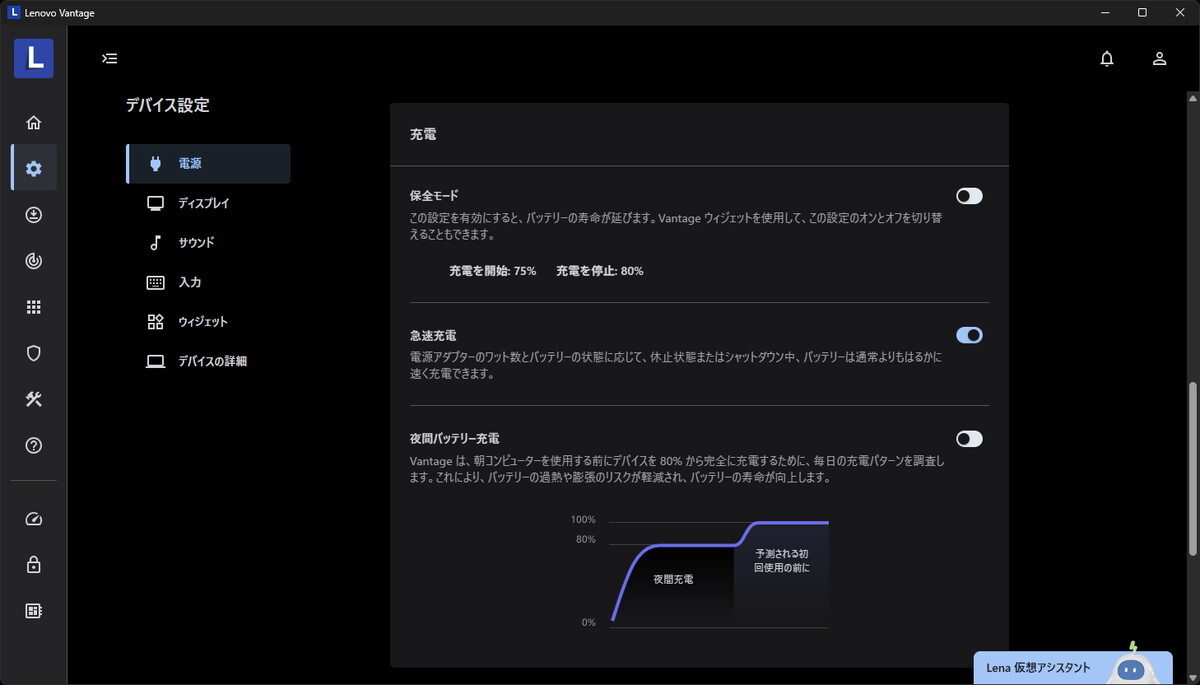Click the 充電を停止: 80% value
1200x685 pixels.
click(x=600, y=271)
